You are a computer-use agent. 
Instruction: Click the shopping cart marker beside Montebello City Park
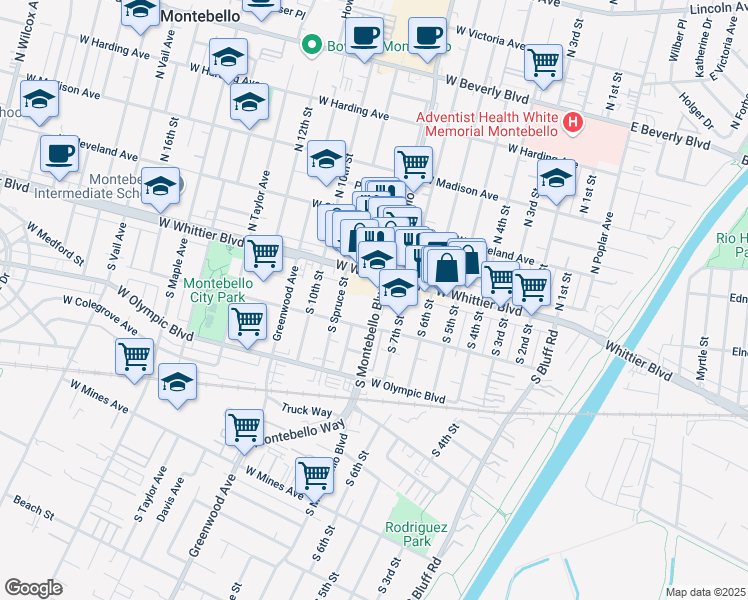coord(248,325)
